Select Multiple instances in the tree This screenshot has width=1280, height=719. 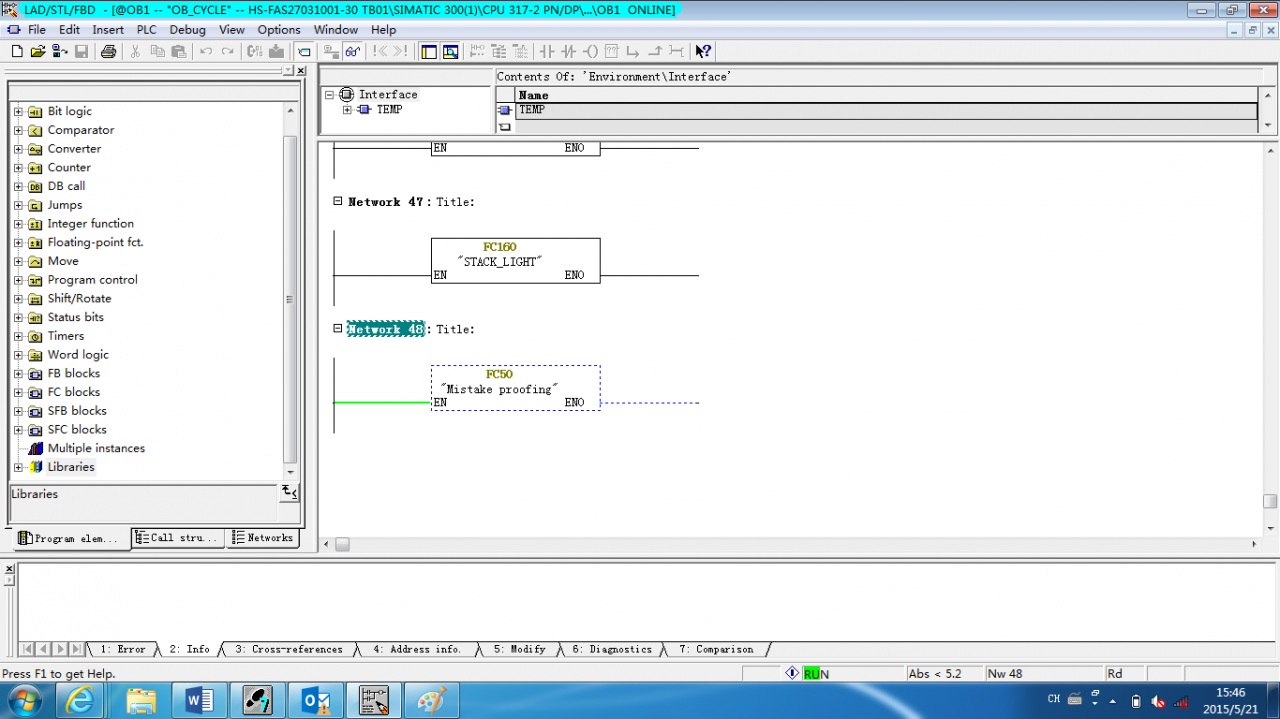[96, 449]
